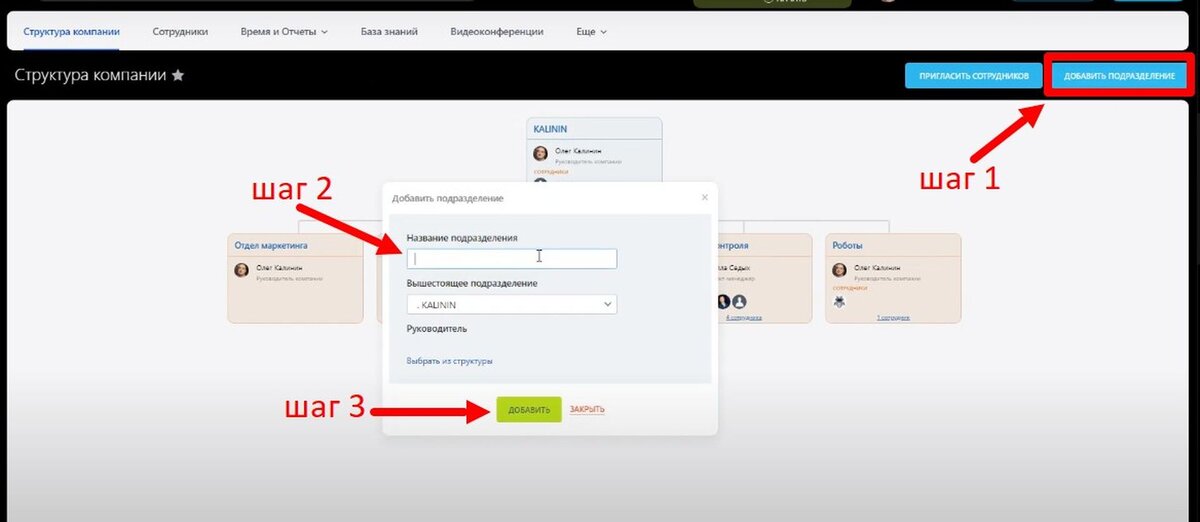The width and height of the screenshot is (1200, 522).
Task: Open the 1 сотрудник link in Роботы card
Action: point(894,317)
